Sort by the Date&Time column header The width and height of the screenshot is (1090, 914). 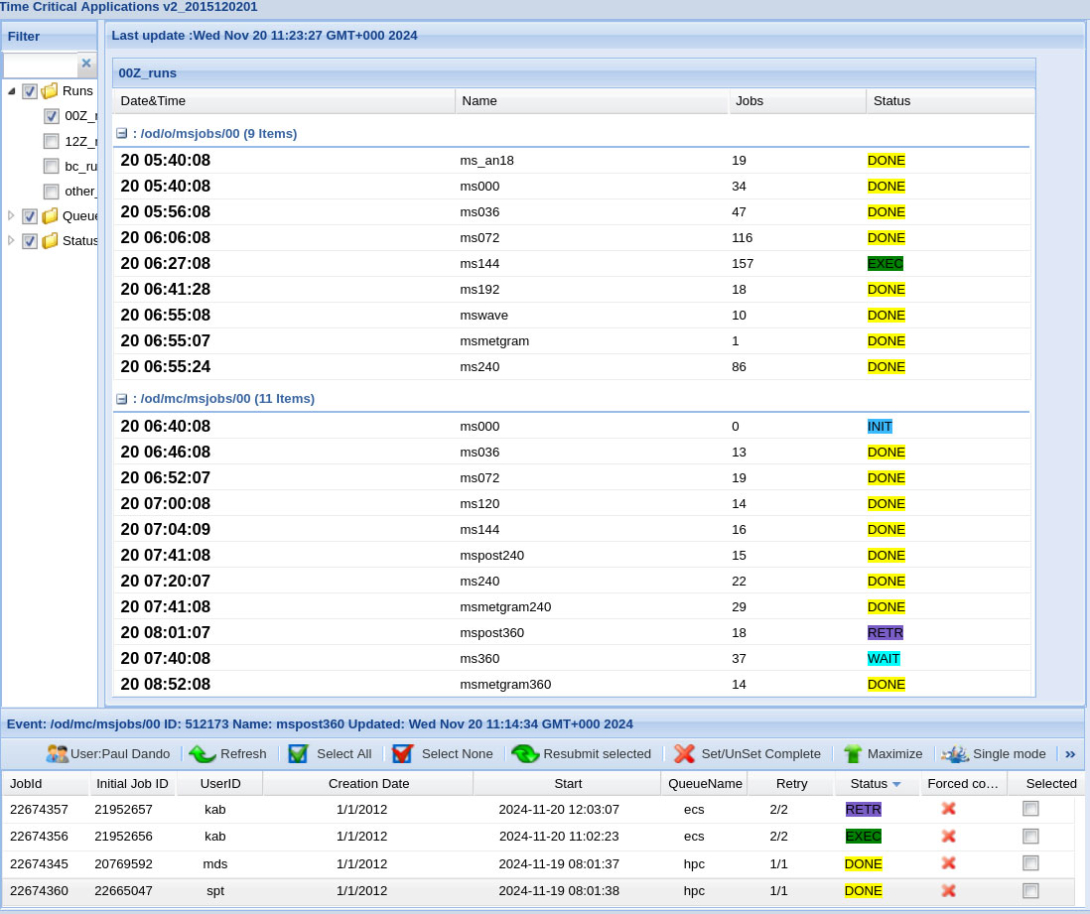point(284,101)
